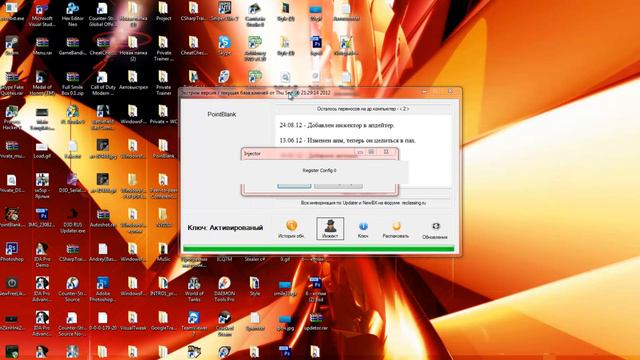The width and height of the screenshot is (640, 360).
Task: Open Skype Fake Quotes.rar archive
Action: 12,84
